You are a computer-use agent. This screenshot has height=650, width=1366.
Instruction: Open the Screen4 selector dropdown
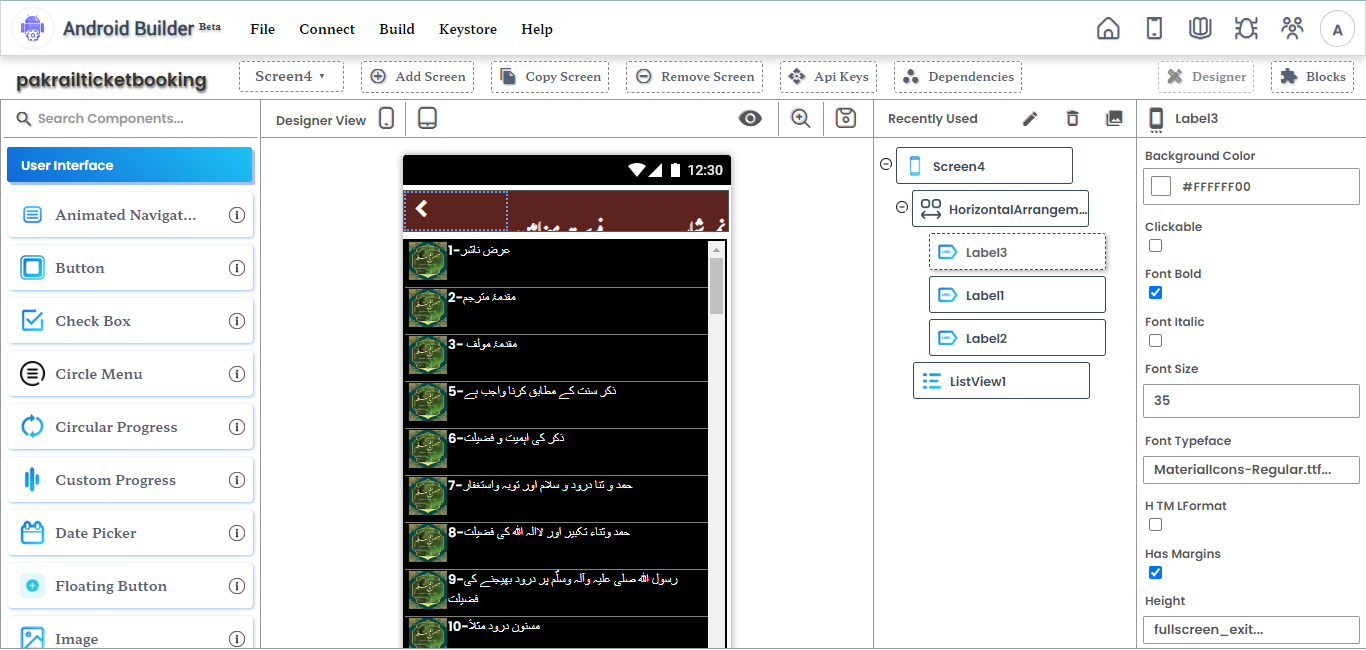291,76
